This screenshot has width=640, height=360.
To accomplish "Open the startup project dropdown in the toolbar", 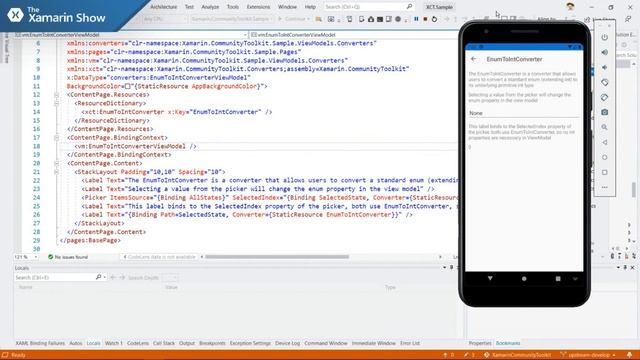I will point(231,19).
